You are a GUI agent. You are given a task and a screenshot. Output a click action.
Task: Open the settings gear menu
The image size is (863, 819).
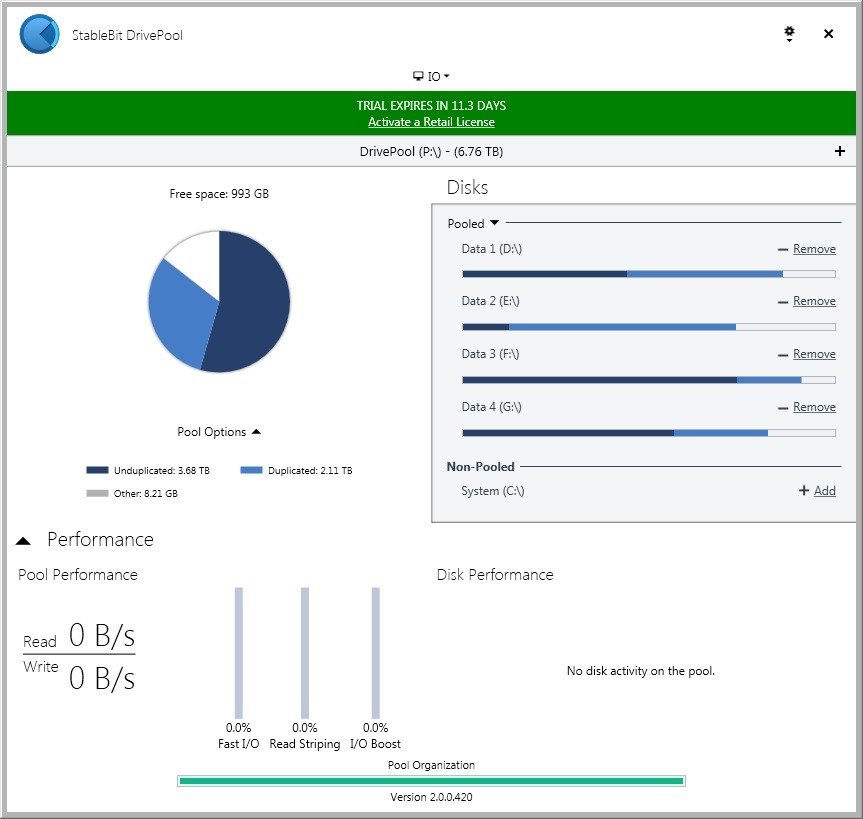tap(789, 34)
